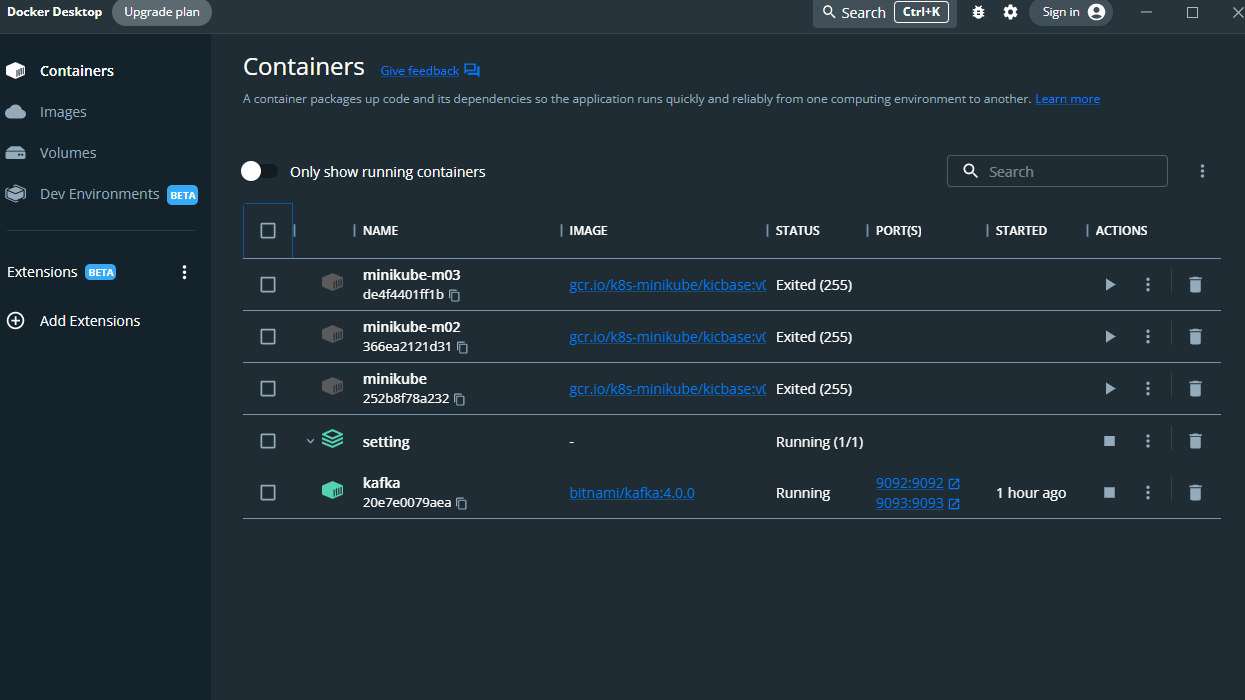Viewport: 1245px width, 700px height.
Task: Start the minikube-m02 container
Action: pyautogui.click(x=1110, y=337)
